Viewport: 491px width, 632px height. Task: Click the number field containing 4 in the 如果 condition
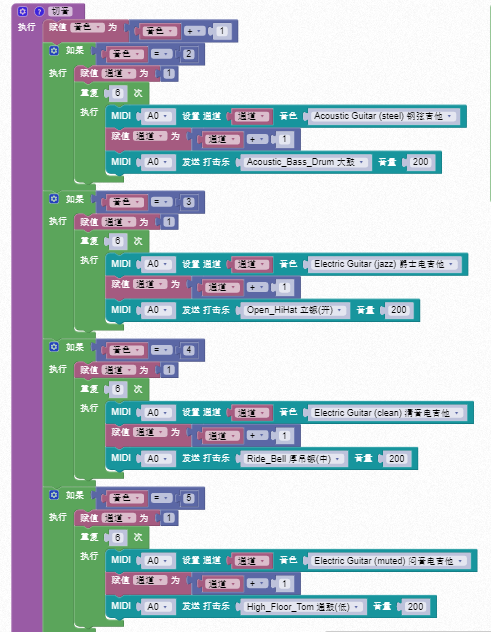[189, 350]
